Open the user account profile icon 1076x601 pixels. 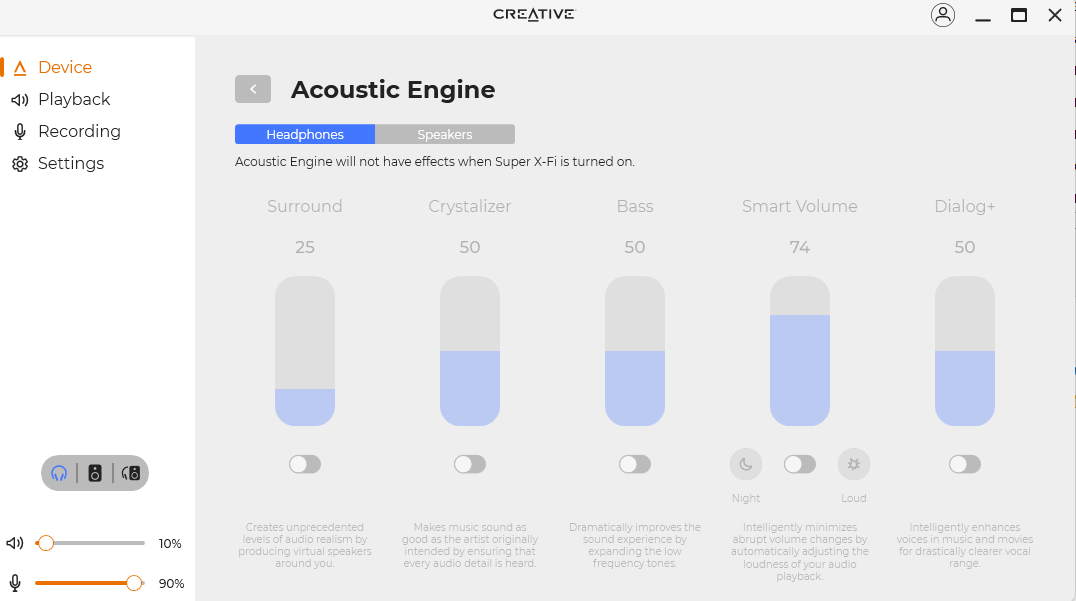(x=943, y=15)
